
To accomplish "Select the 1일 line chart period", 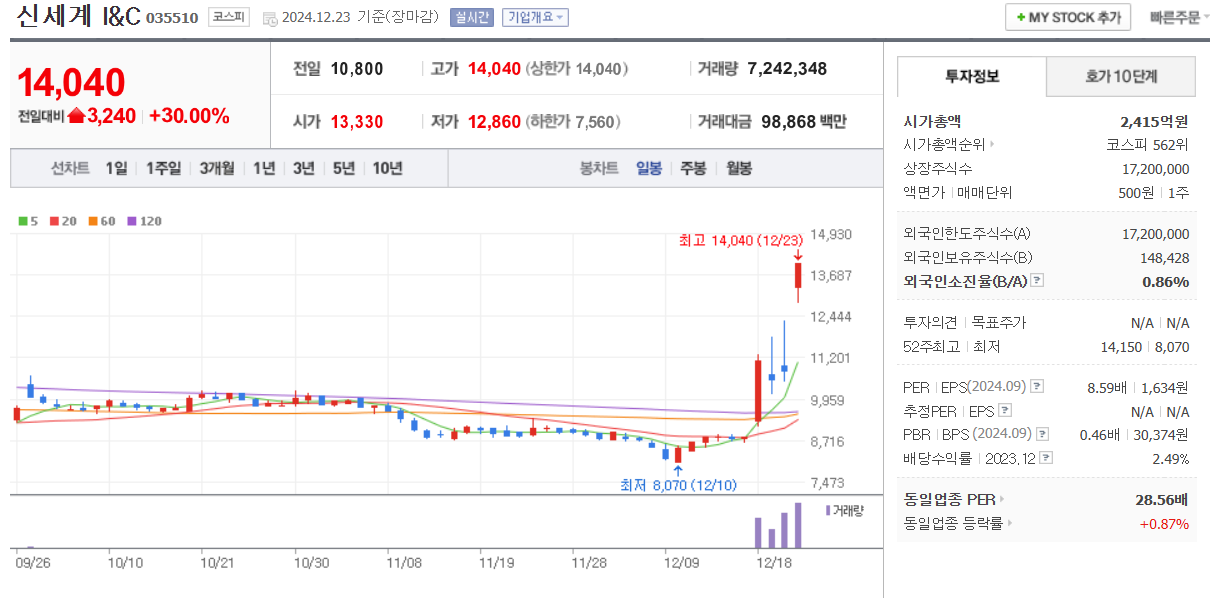I will (116, 168).
